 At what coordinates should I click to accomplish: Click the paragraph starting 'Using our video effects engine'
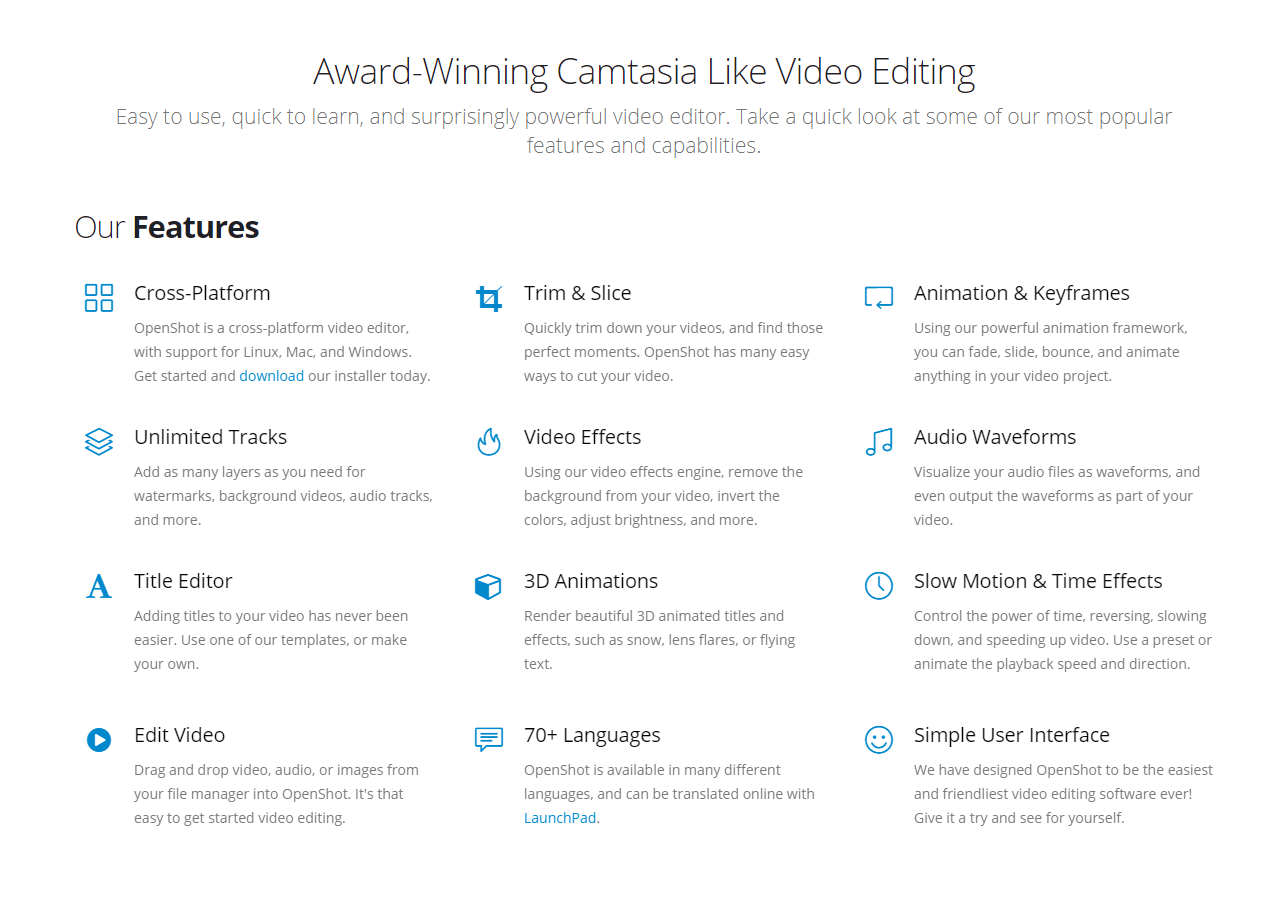coord(664,496)
